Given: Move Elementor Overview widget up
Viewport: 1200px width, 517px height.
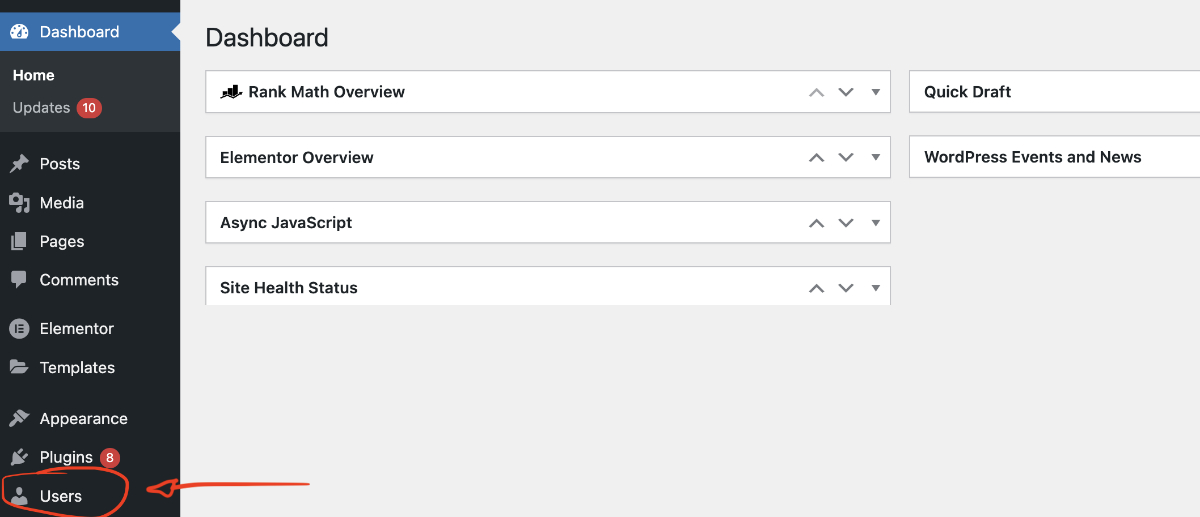Looking at the screenshot, I should [816, 158].
